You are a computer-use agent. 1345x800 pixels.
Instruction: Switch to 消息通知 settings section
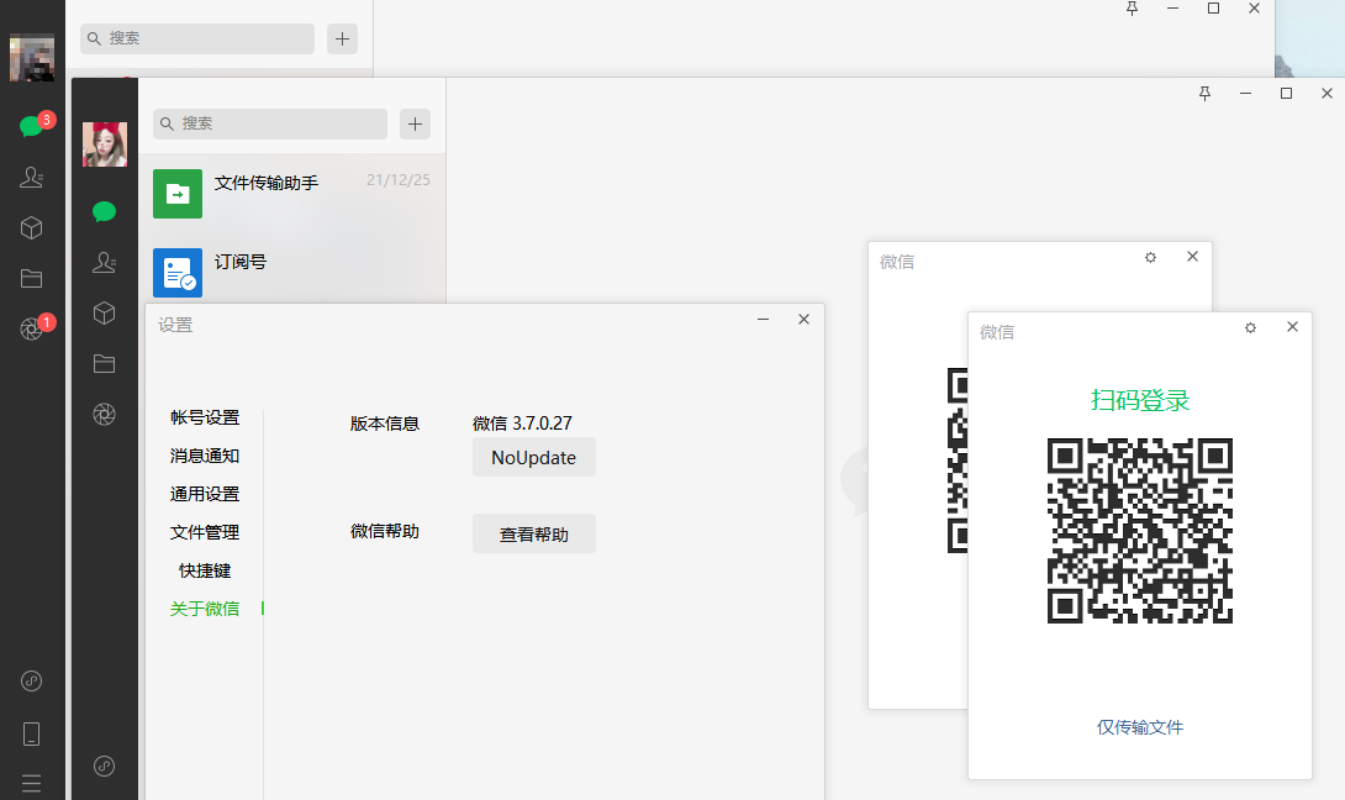point(204,455)
